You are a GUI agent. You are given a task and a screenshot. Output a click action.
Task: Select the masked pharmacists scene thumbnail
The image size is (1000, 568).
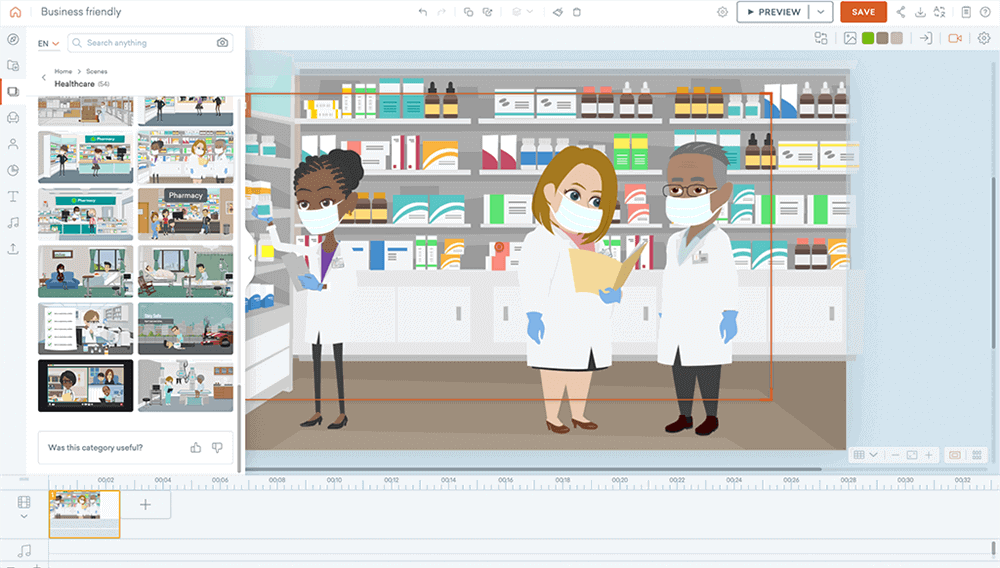pos(186,157)
